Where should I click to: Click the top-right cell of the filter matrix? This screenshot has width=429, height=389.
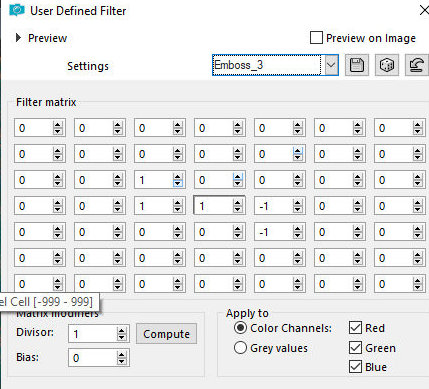pyautogui.click(x=393, y=128)
